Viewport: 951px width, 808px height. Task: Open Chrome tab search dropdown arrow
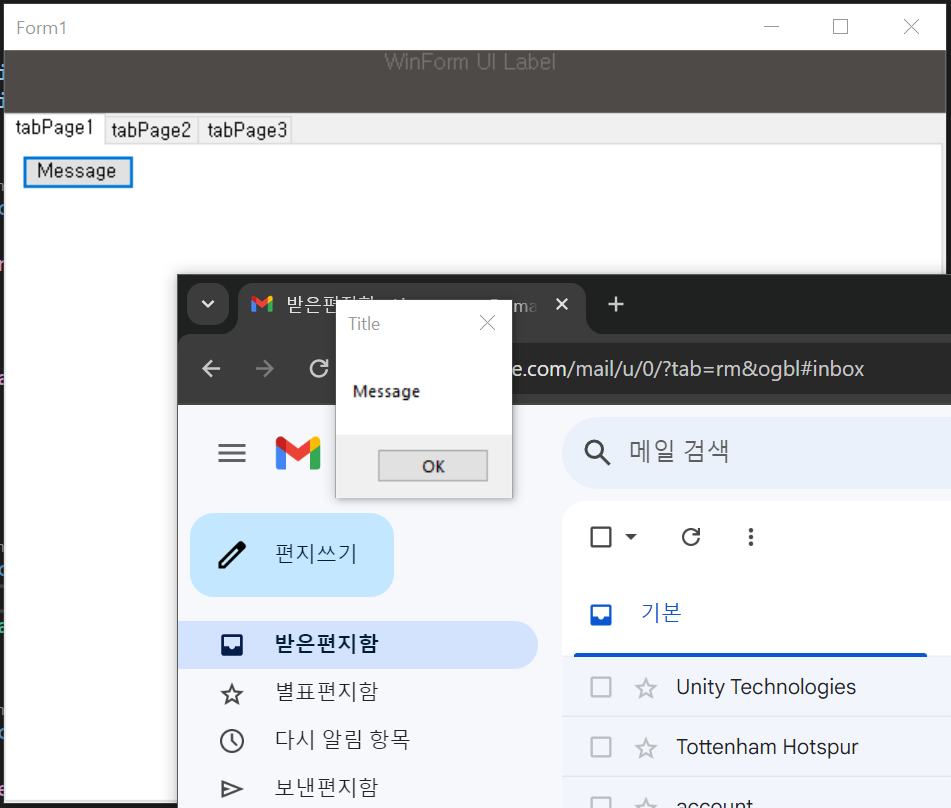click(208, 304)
